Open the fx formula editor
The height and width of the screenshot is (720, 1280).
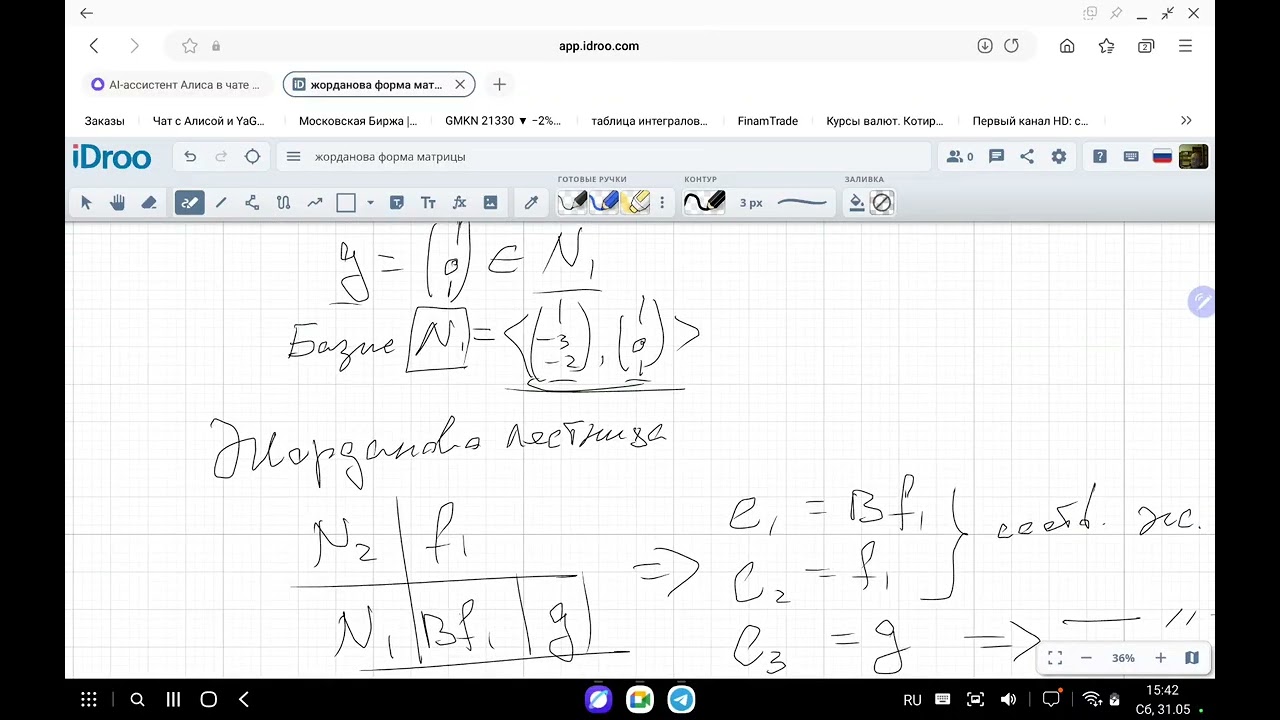tap(459, 203)
